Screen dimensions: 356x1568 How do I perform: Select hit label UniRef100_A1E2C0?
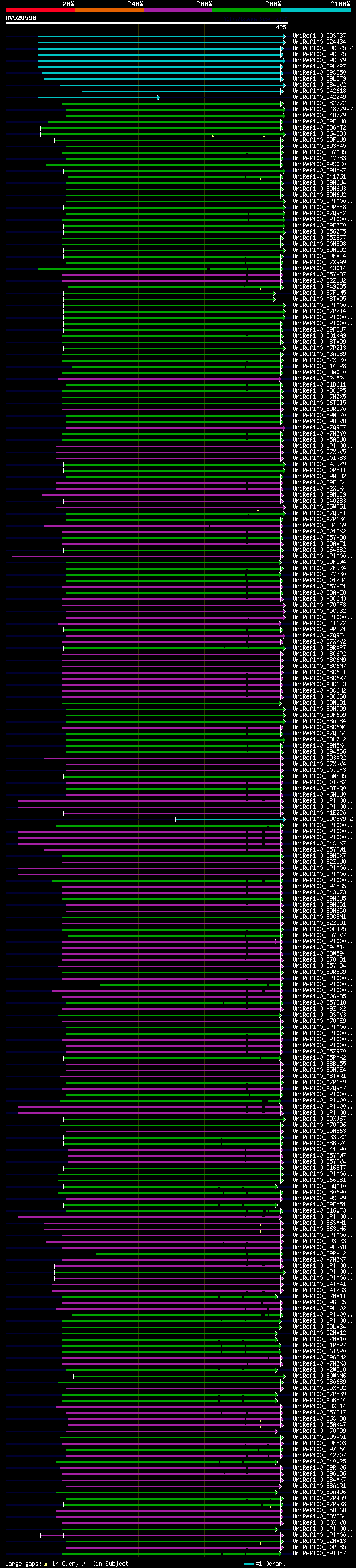point(319,813)
